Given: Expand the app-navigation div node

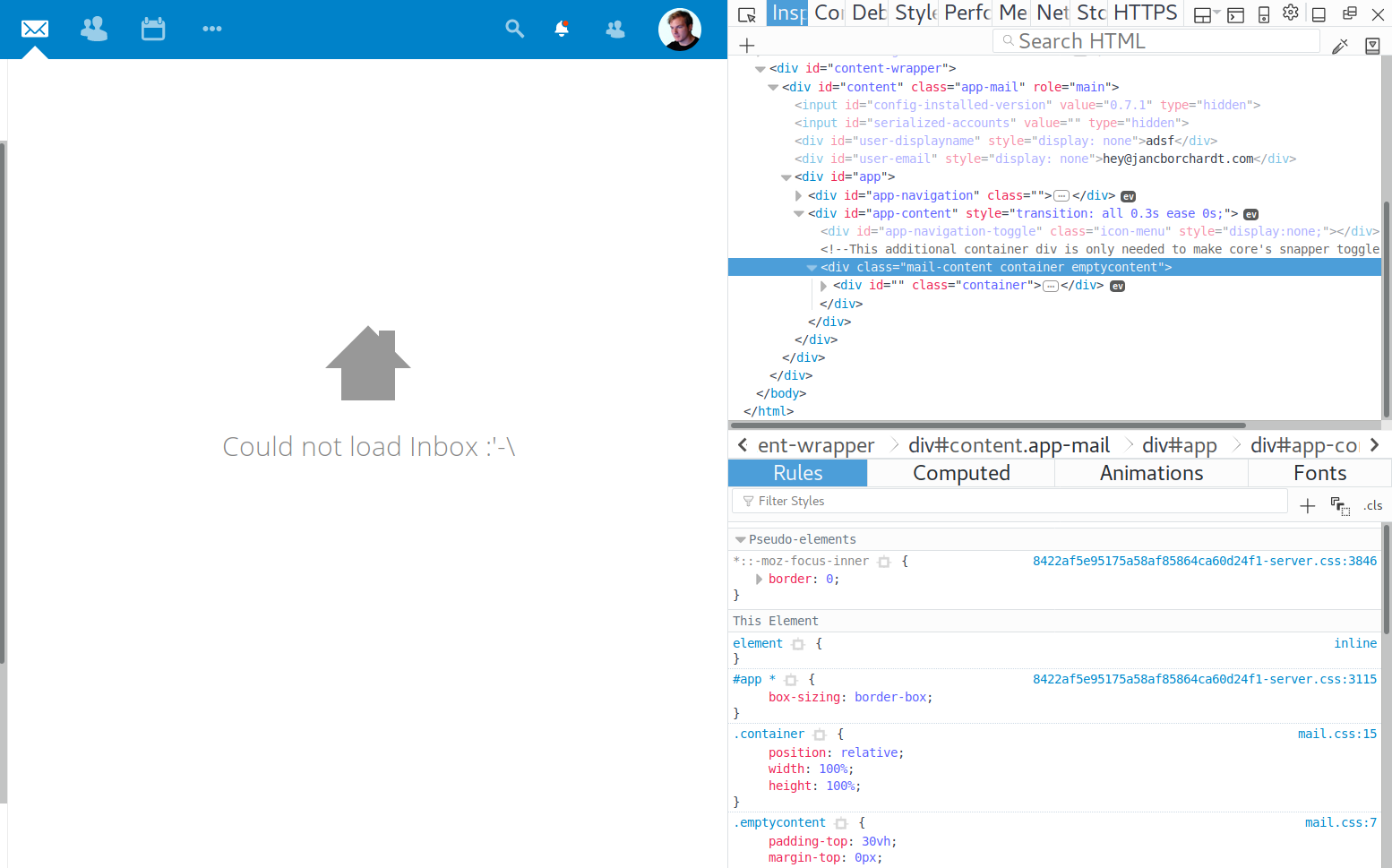Looking at the screenshot, I should pyautogui.click(x=799, y=195).
